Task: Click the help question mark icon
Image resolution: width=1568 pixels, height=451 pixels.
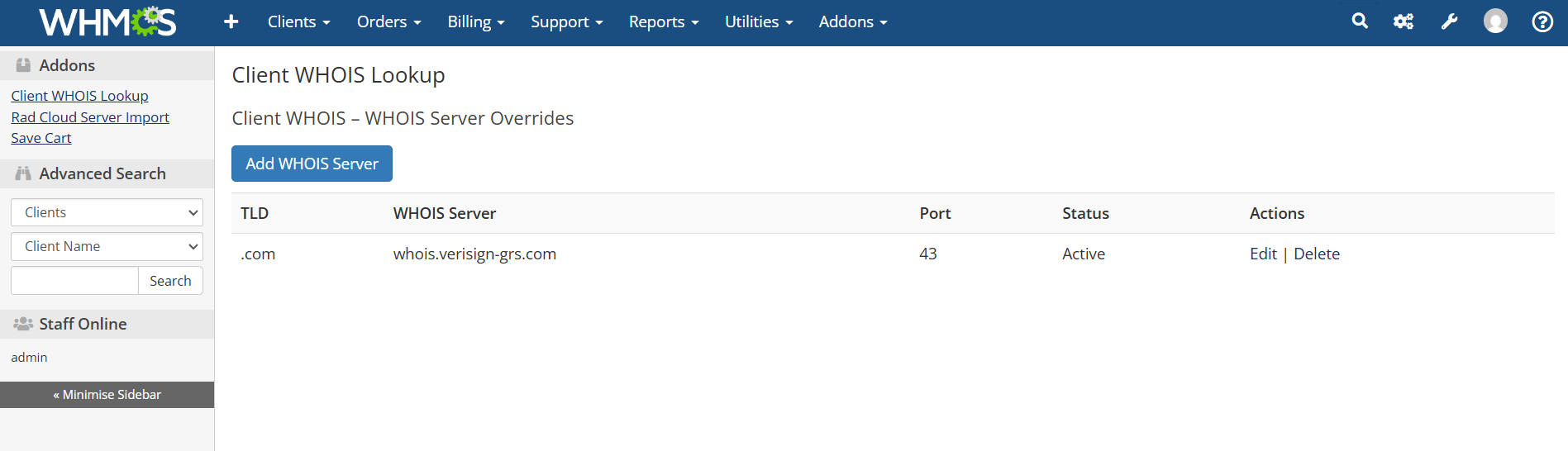Action: (1542, 21)
